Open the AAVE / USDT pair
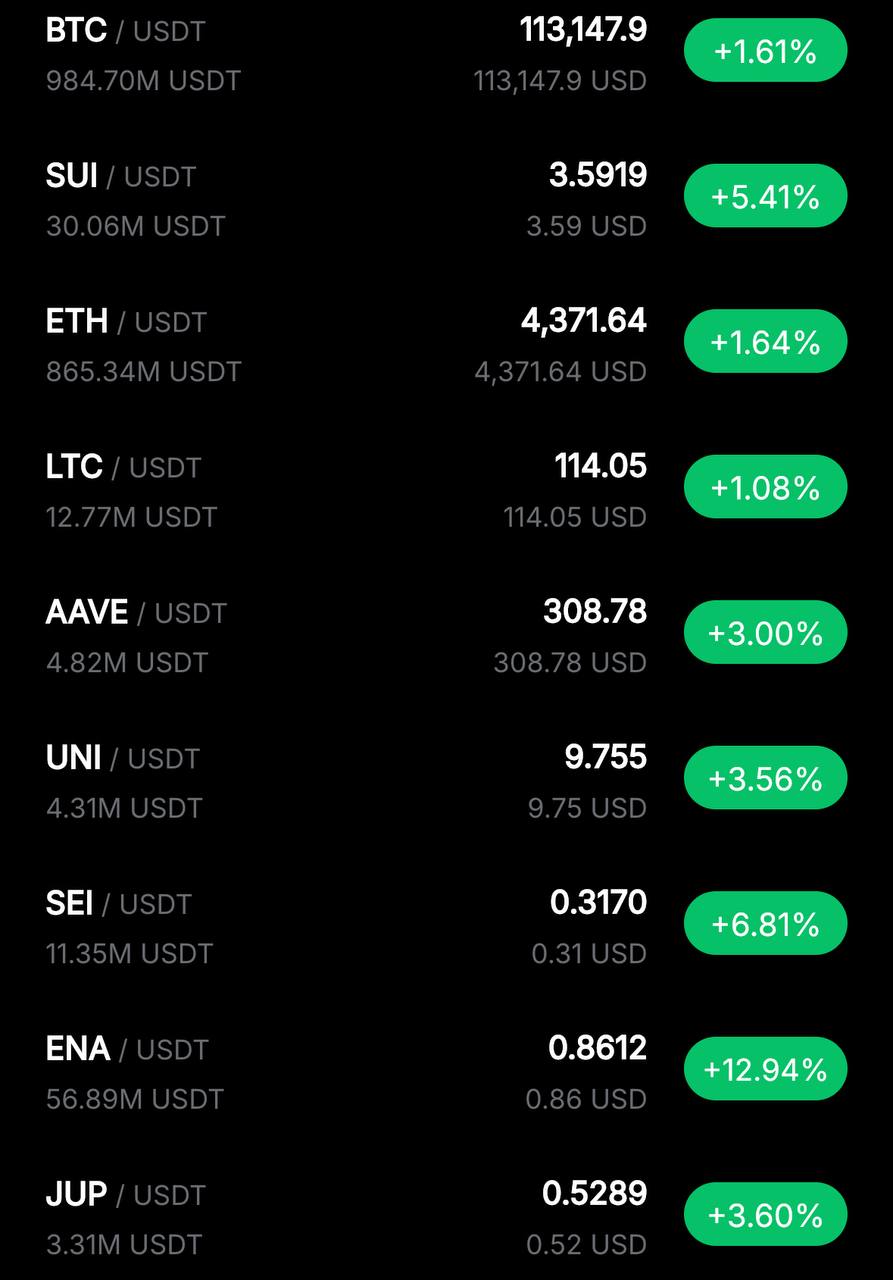 point(446,635)
